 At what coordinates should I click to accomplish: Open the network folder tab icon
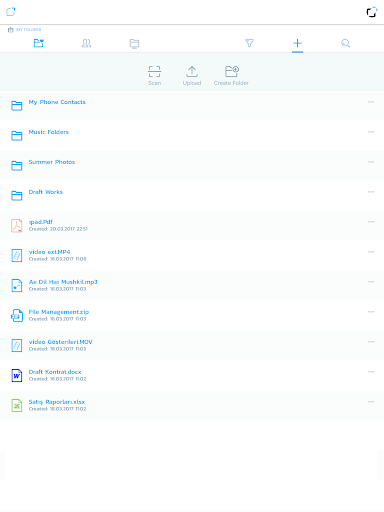134,43
